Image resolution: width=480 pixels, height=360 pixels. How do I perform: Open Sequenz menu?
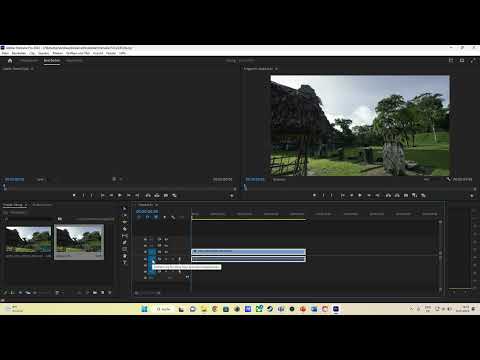click(x=44, y=53)
